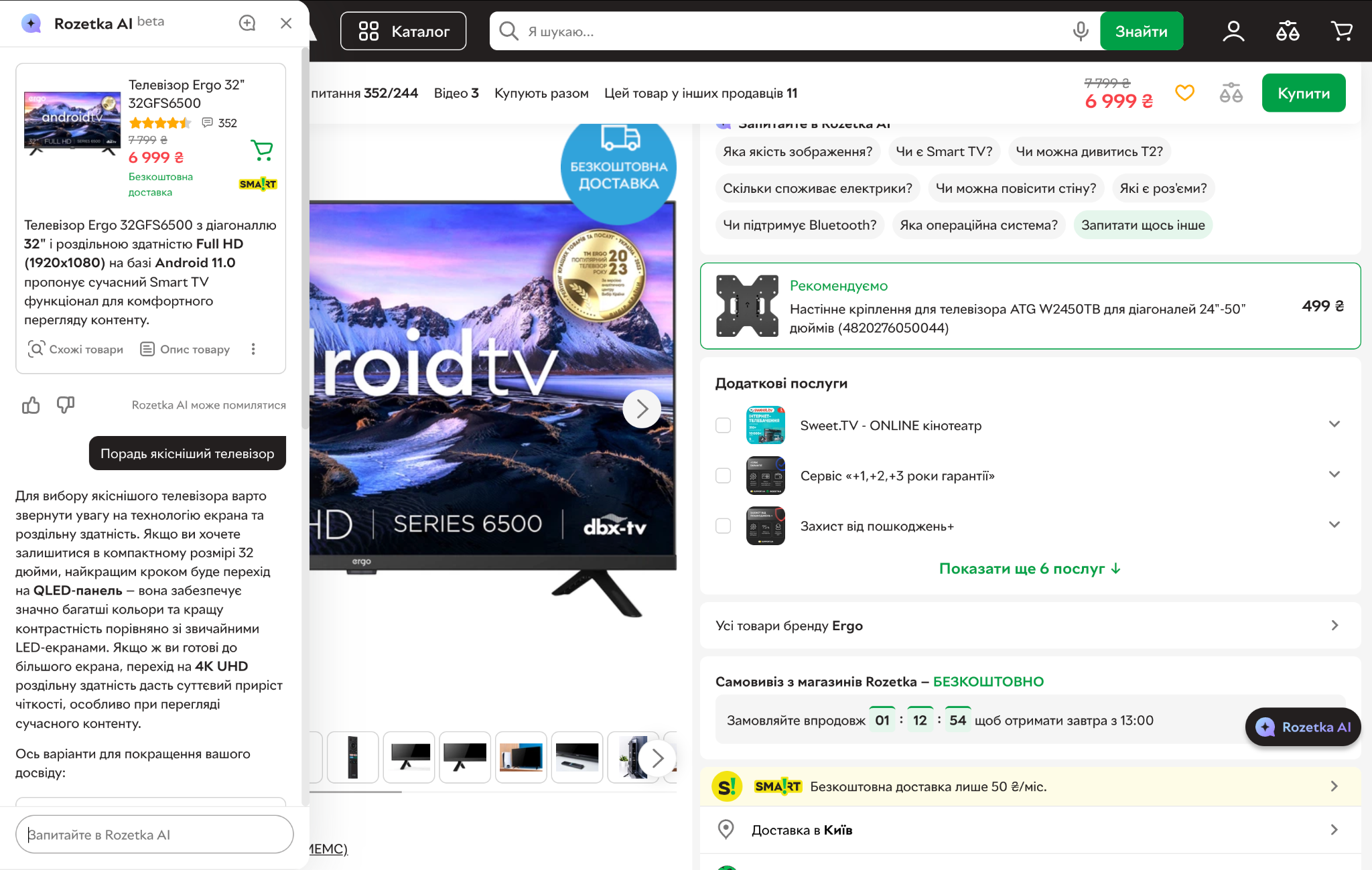Show 6 more additional services

pos(1030,569)
